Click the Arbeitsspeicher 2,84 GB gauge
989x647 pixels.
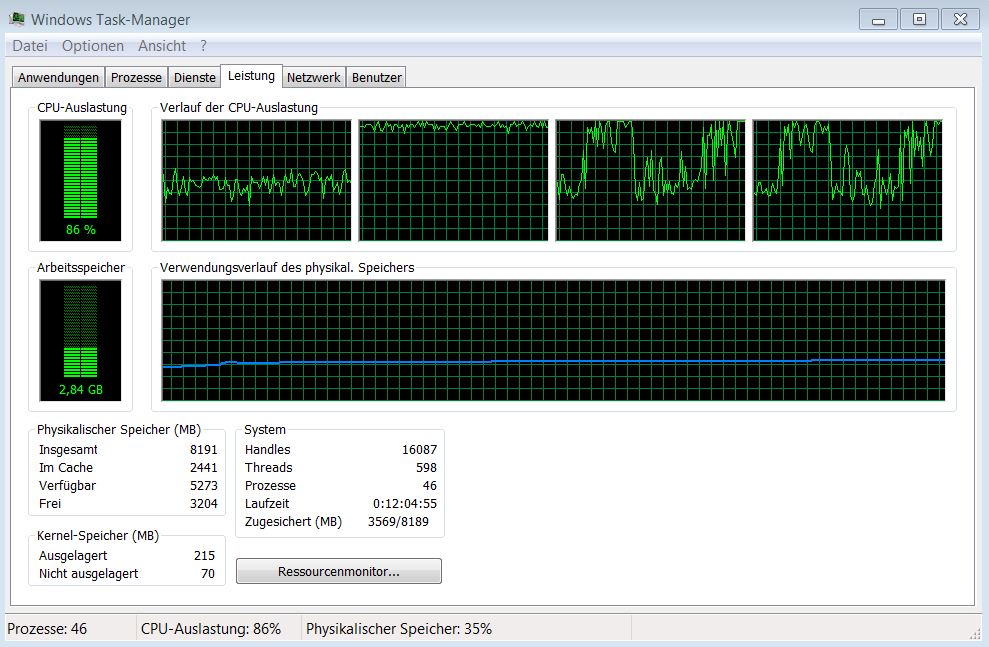click(x=80, y=341)
